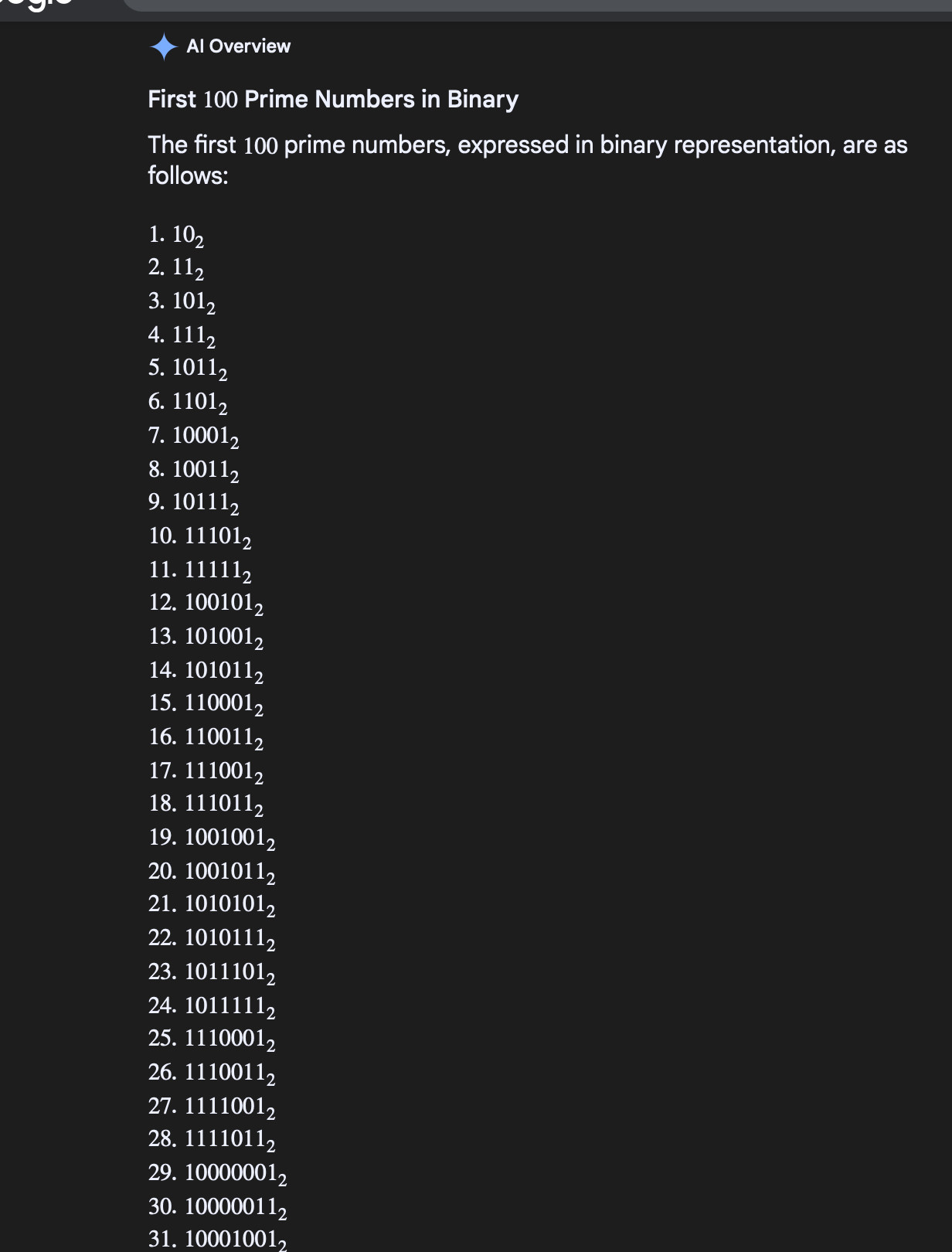
Task: Click list entry 22, binary 1010111
Action: (212, 938)
